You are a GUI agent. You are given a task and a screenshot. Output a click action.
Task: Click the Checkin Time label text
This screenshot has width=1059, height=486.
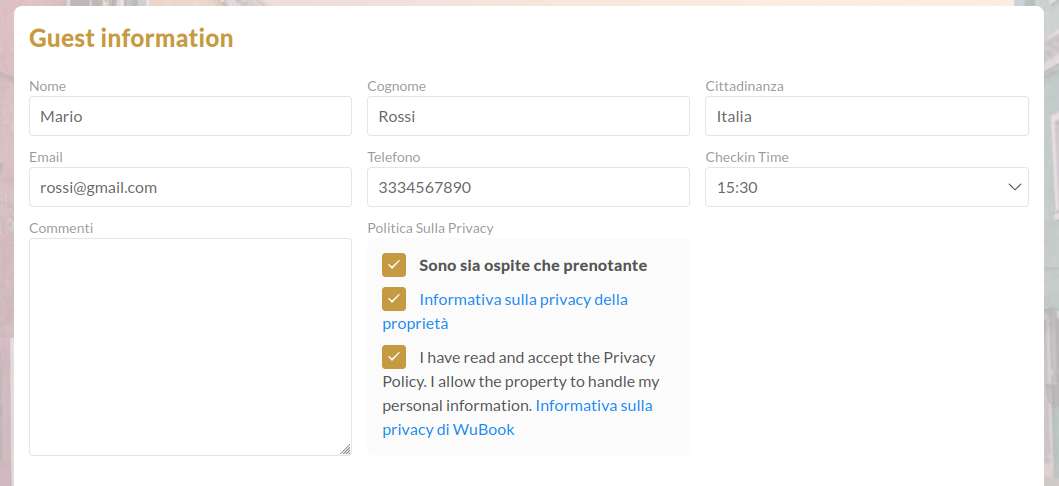pyautogui.click(x=747, y=157)
